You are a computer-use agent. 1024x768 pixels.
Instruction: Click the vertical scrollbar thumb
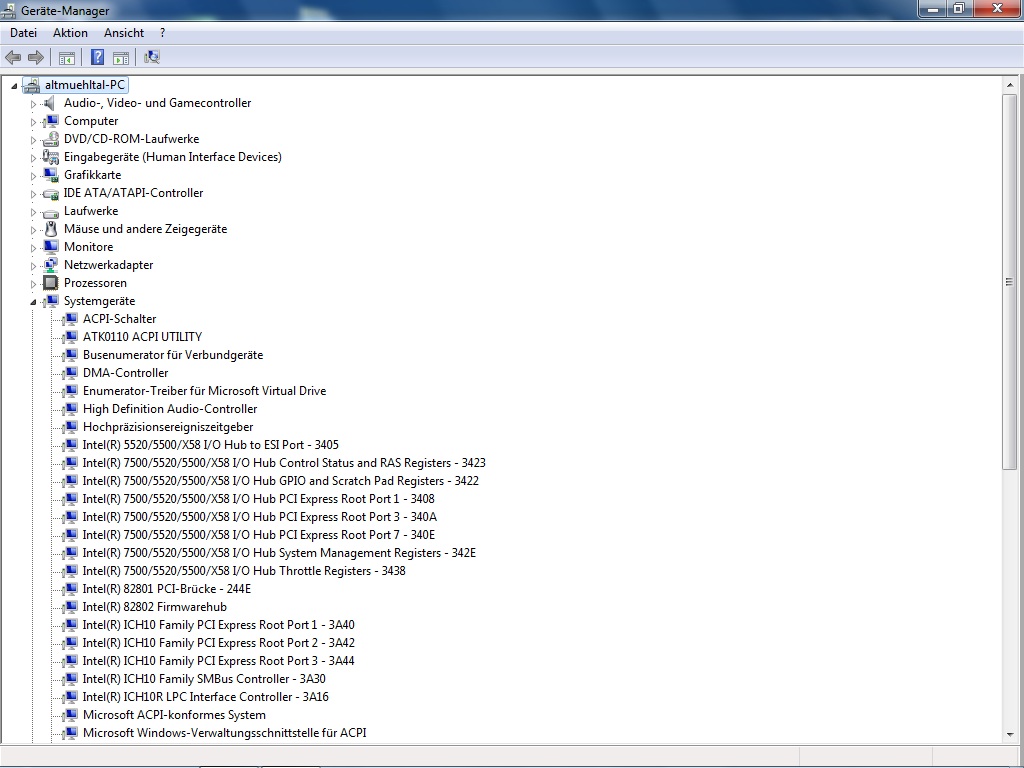pyautogui.click(x=1010, y=281)
